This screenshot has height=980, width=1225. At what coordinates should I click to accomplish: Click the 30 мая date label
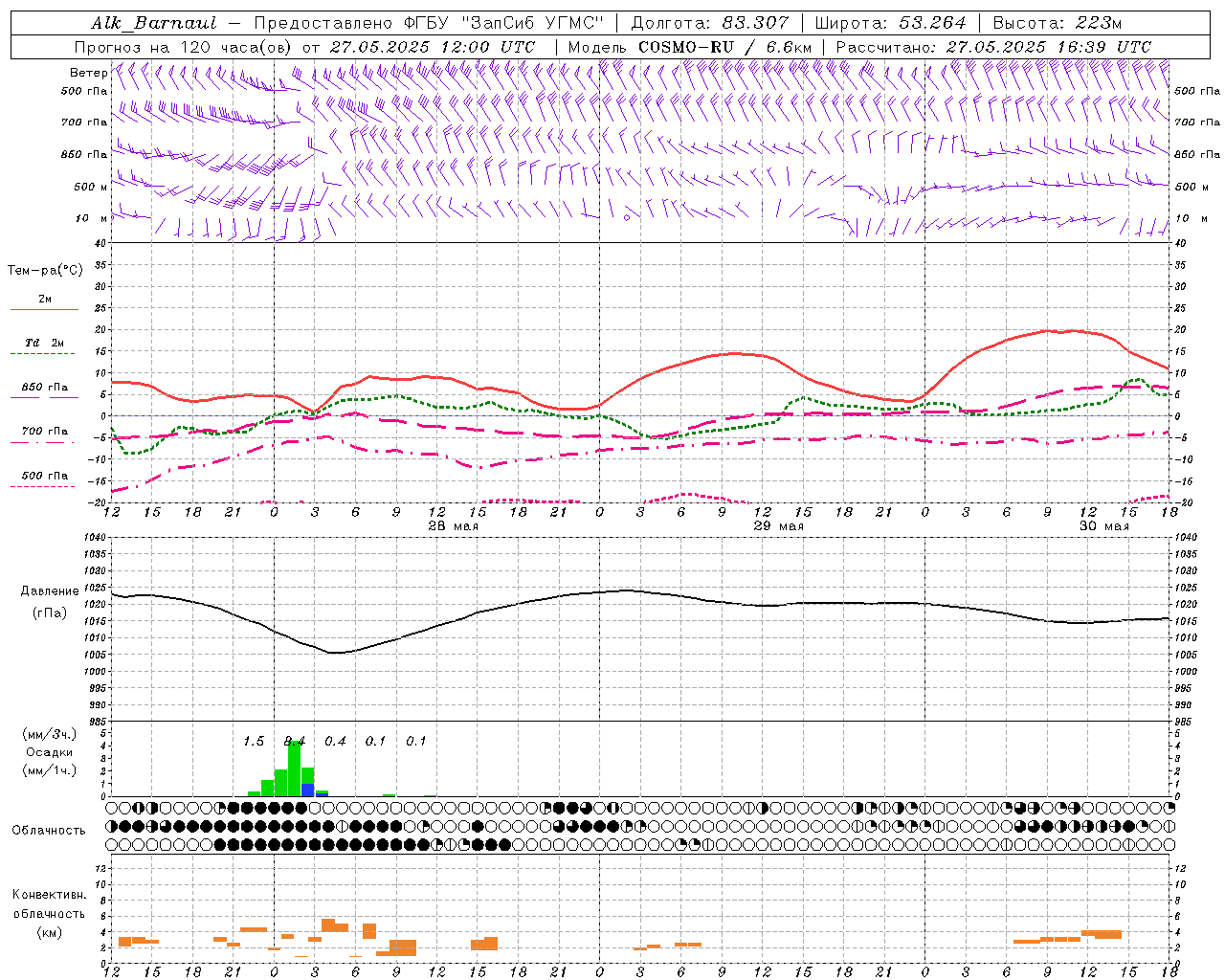coord(1104,526)
